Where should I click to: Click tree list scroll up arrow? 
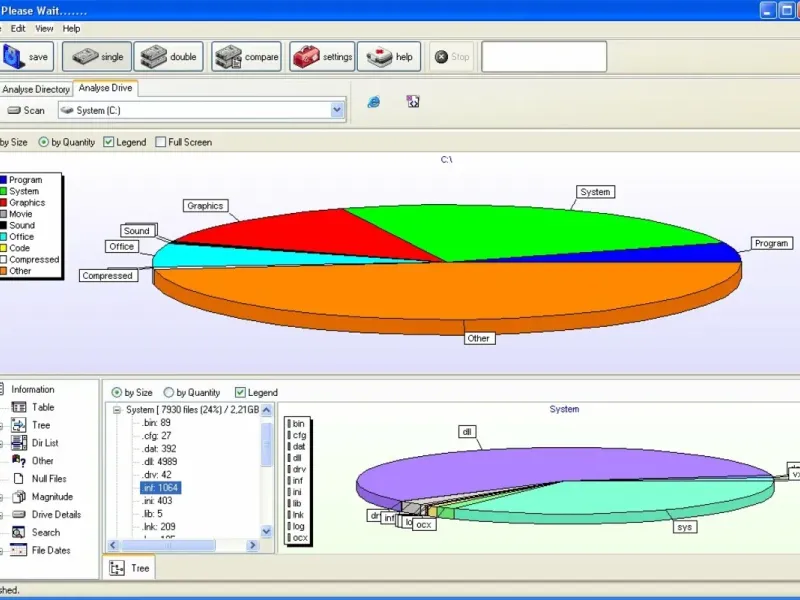coord(266,411)
